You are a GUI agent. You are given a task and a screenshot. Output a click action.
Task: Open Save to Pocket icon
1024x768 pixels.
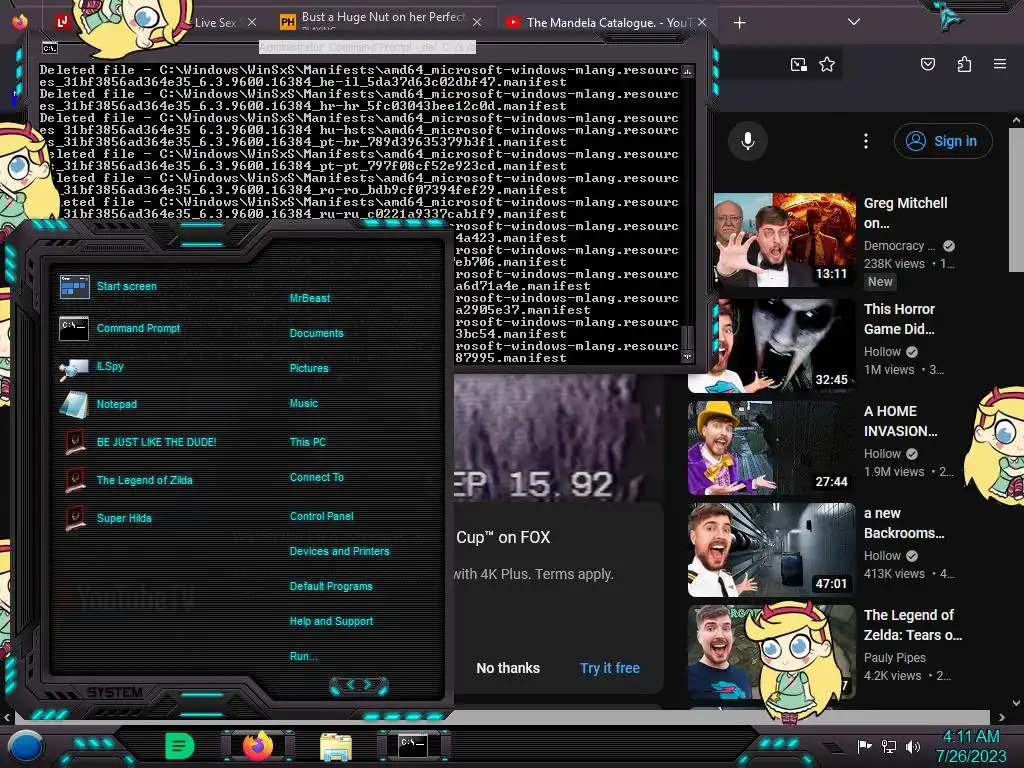tap(927, 64)
